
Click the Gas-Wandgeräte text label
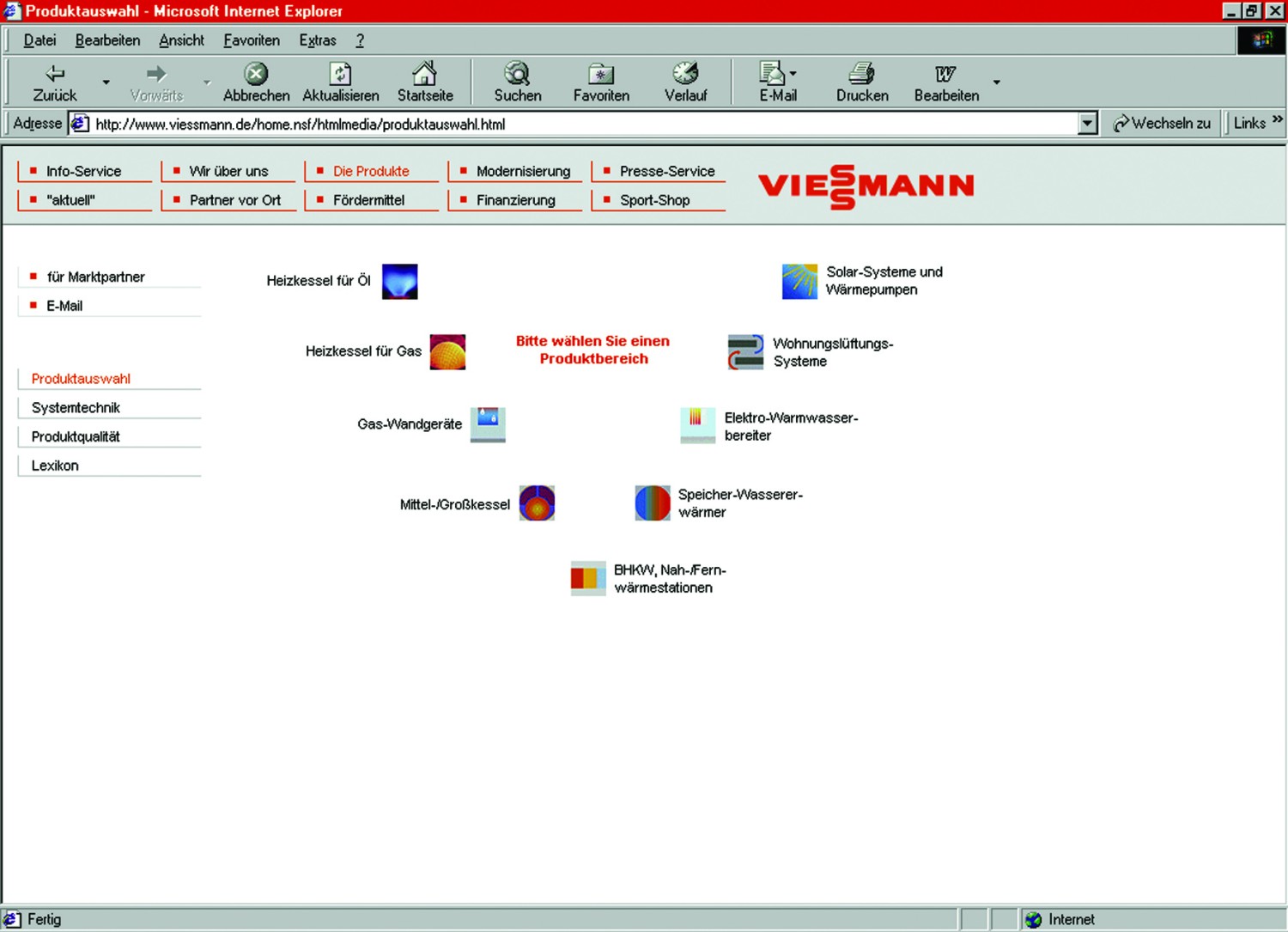click(410, 424)
